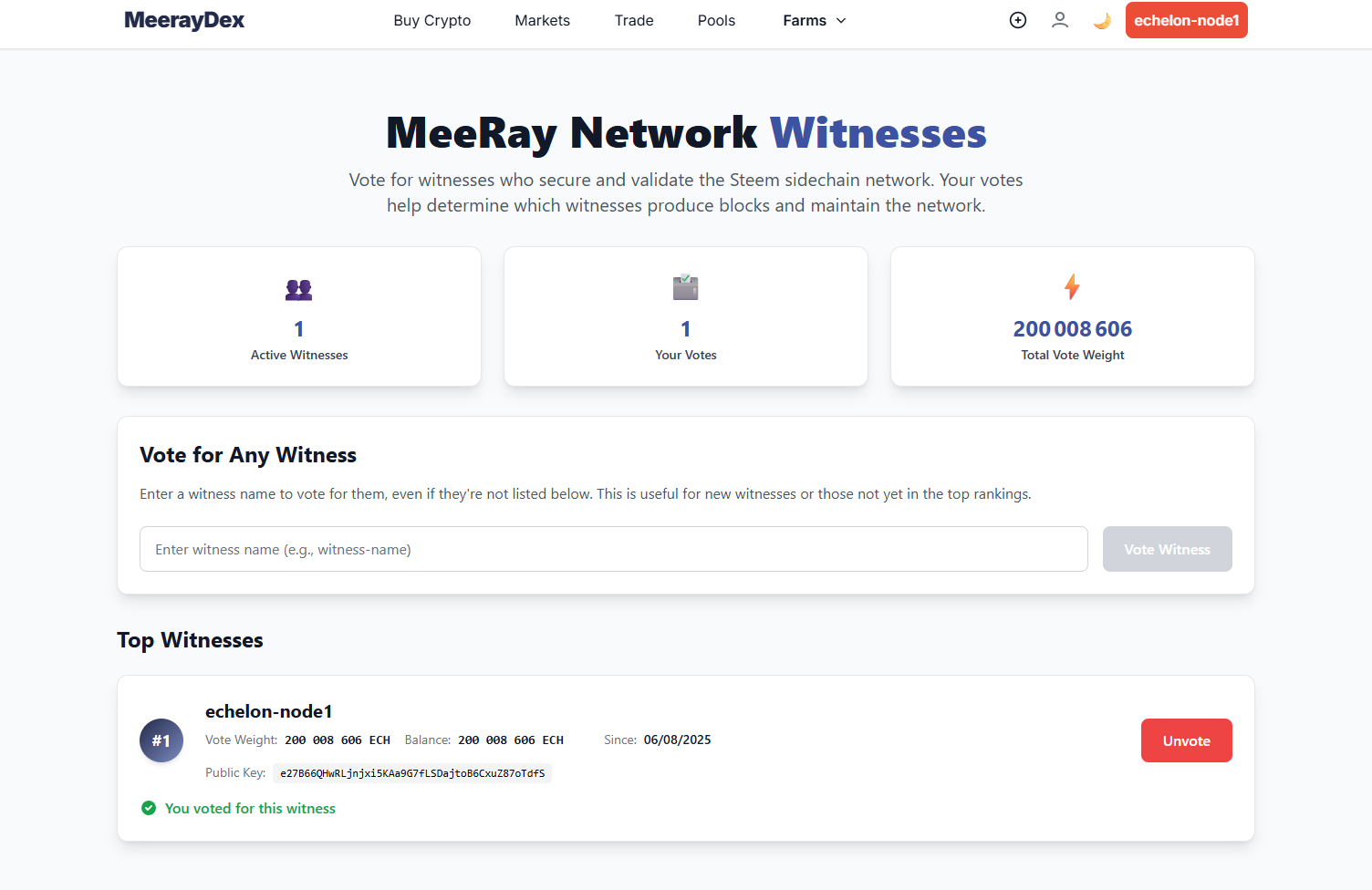Expand the Farms dropdown menu

pyautogui.click(x=815, y=20)
